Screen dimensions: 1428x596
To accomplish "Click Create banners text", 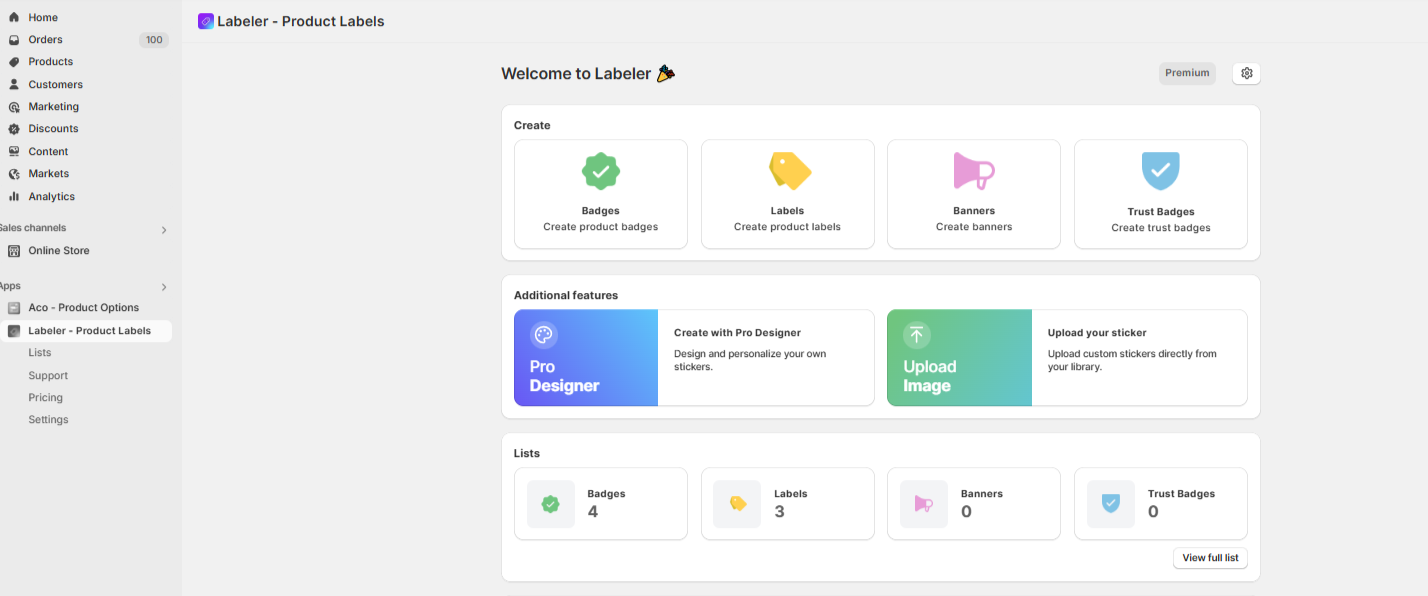I will tap(974, 227).
